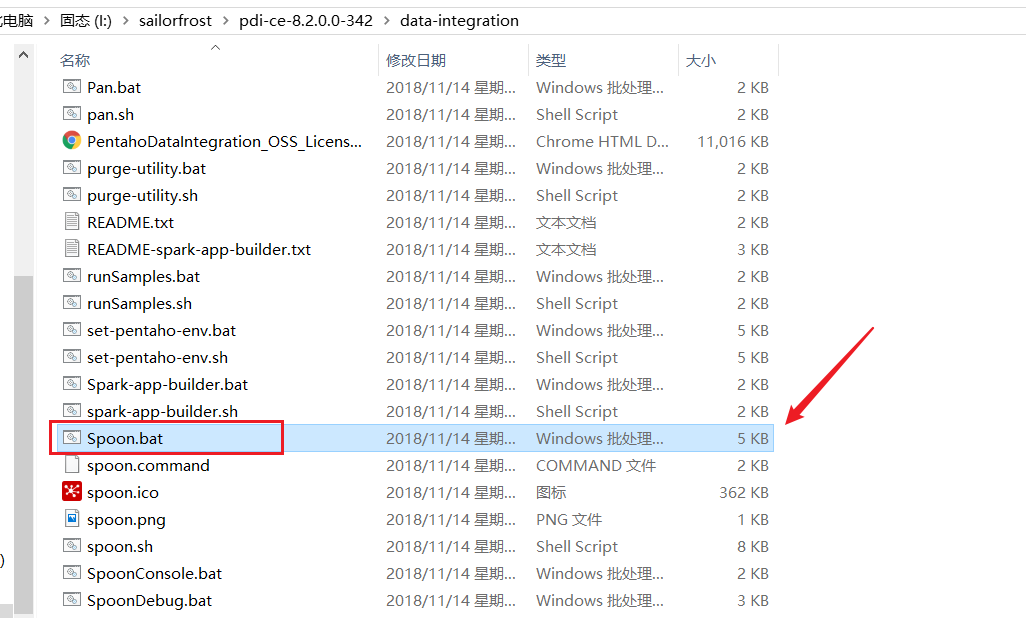Expand breadcrumb chevron after sailorfrost
This screenshot has width=1026, height=618.
[x=226, y=21]
